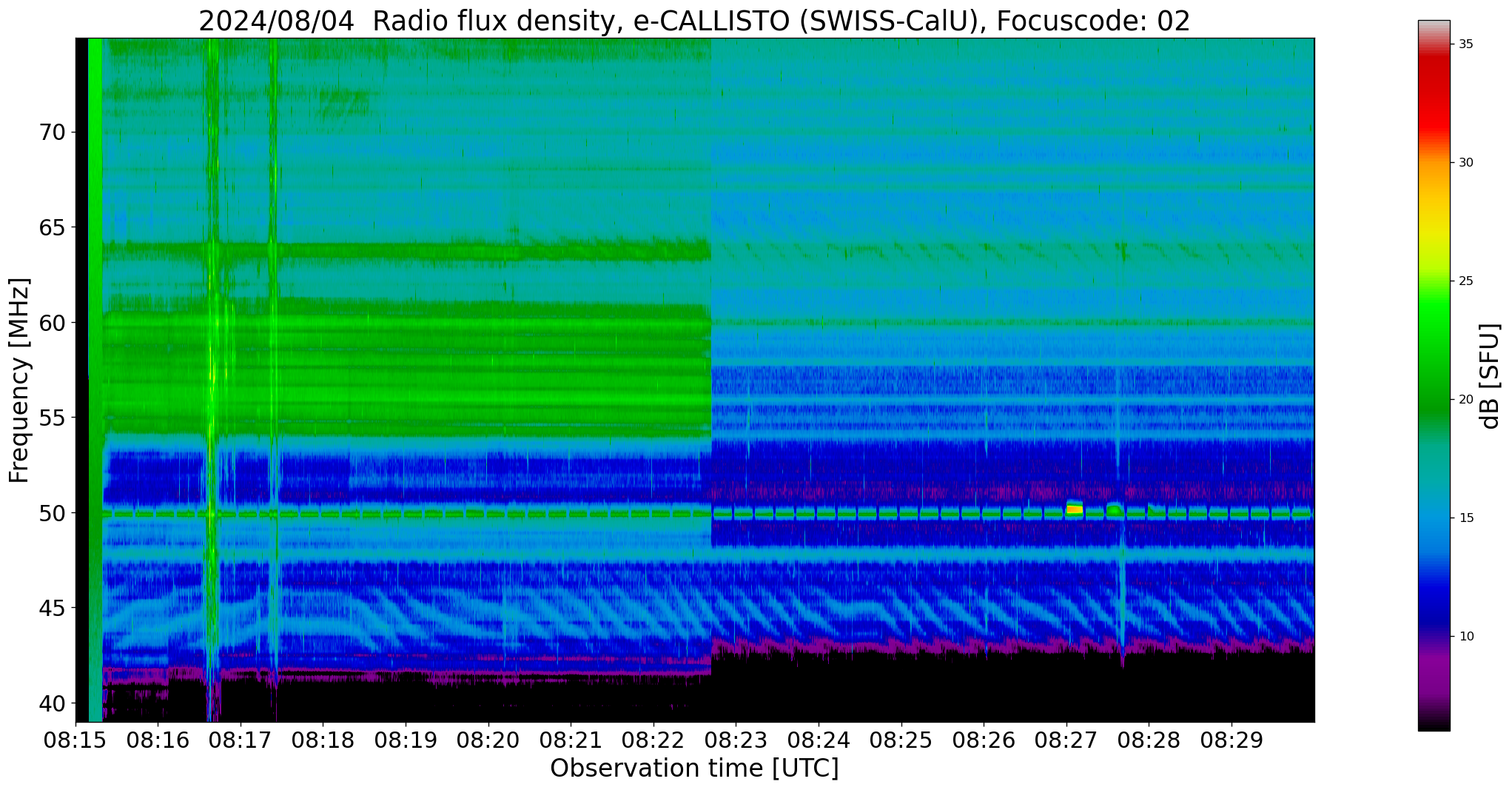Click the 08:17 time tick label

click(240, 740)
